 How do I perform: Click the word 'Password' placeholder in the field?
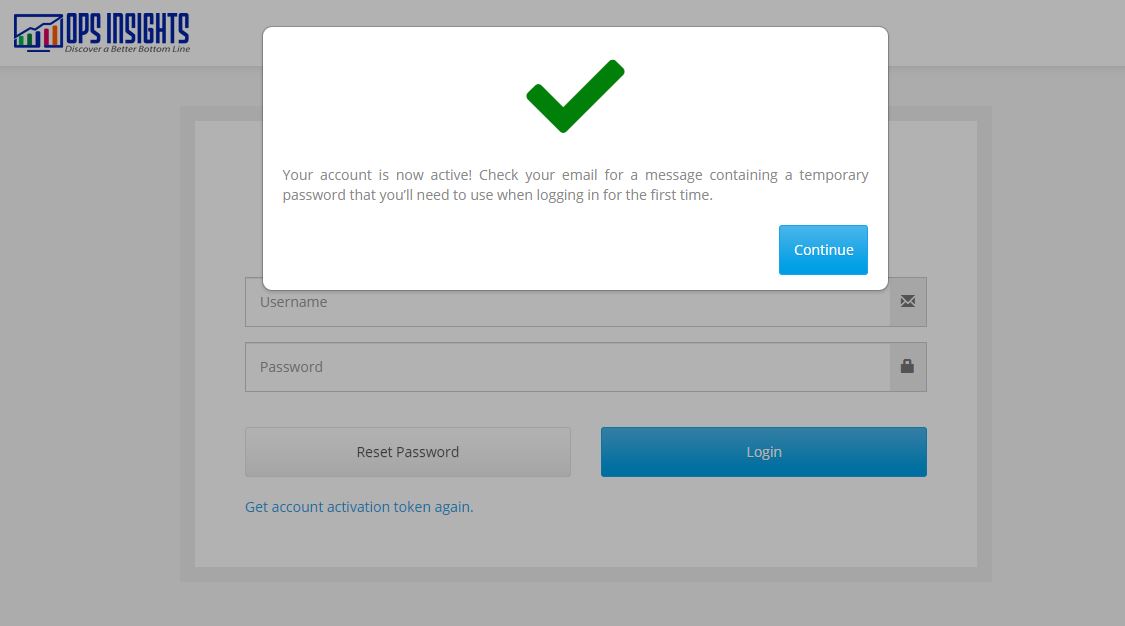coord(291,367)
